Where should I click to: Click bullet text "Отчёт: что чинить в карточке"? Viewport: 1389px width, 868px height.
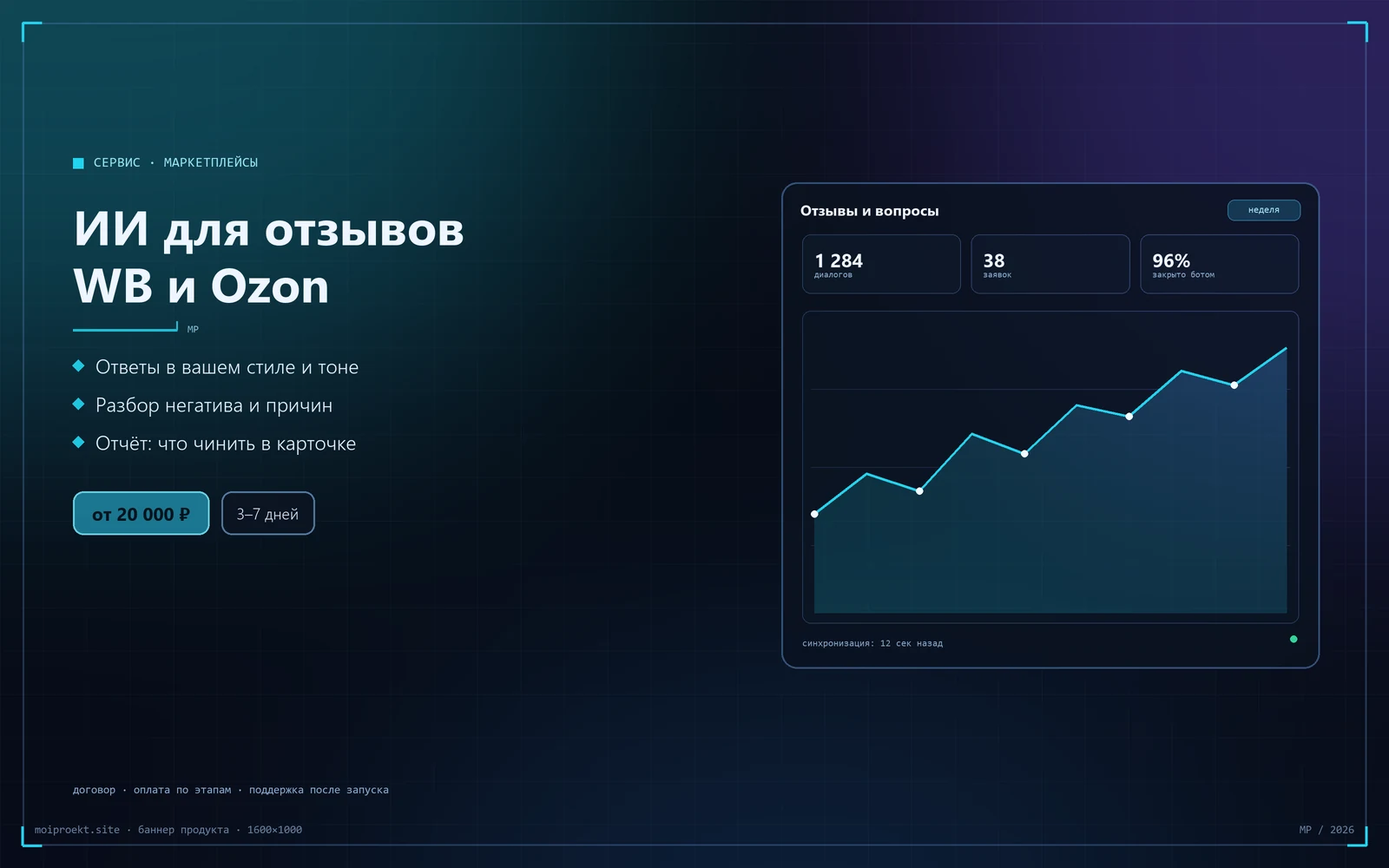pyautogui.click(x=226, y=444)
